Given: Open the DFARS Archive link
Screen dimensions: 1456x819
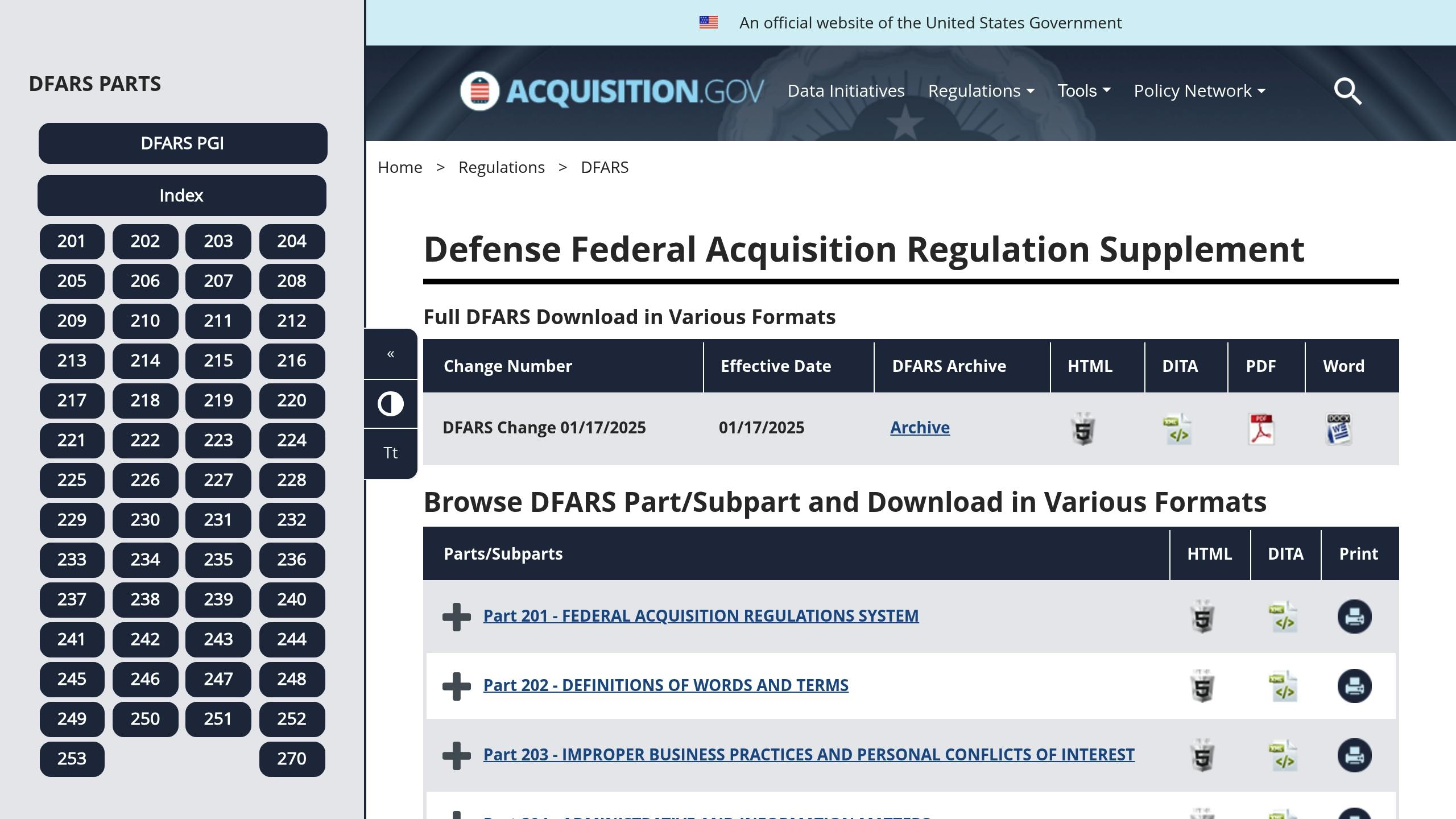Looking at the screenshot, I should coord(920,428).
